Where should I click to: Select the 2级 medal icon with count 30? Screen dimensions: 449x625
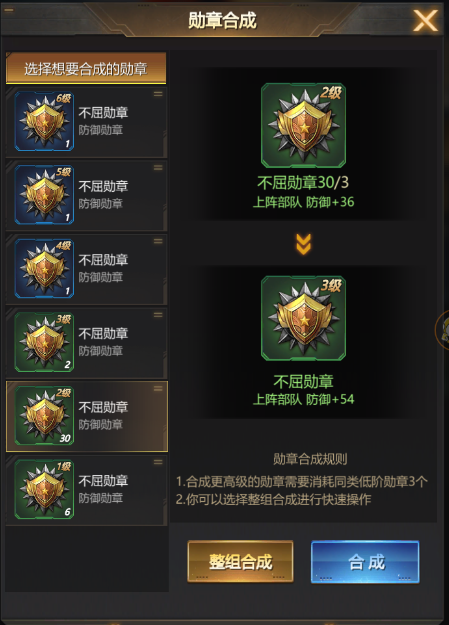pyautogui.click(x=44, y=416)
